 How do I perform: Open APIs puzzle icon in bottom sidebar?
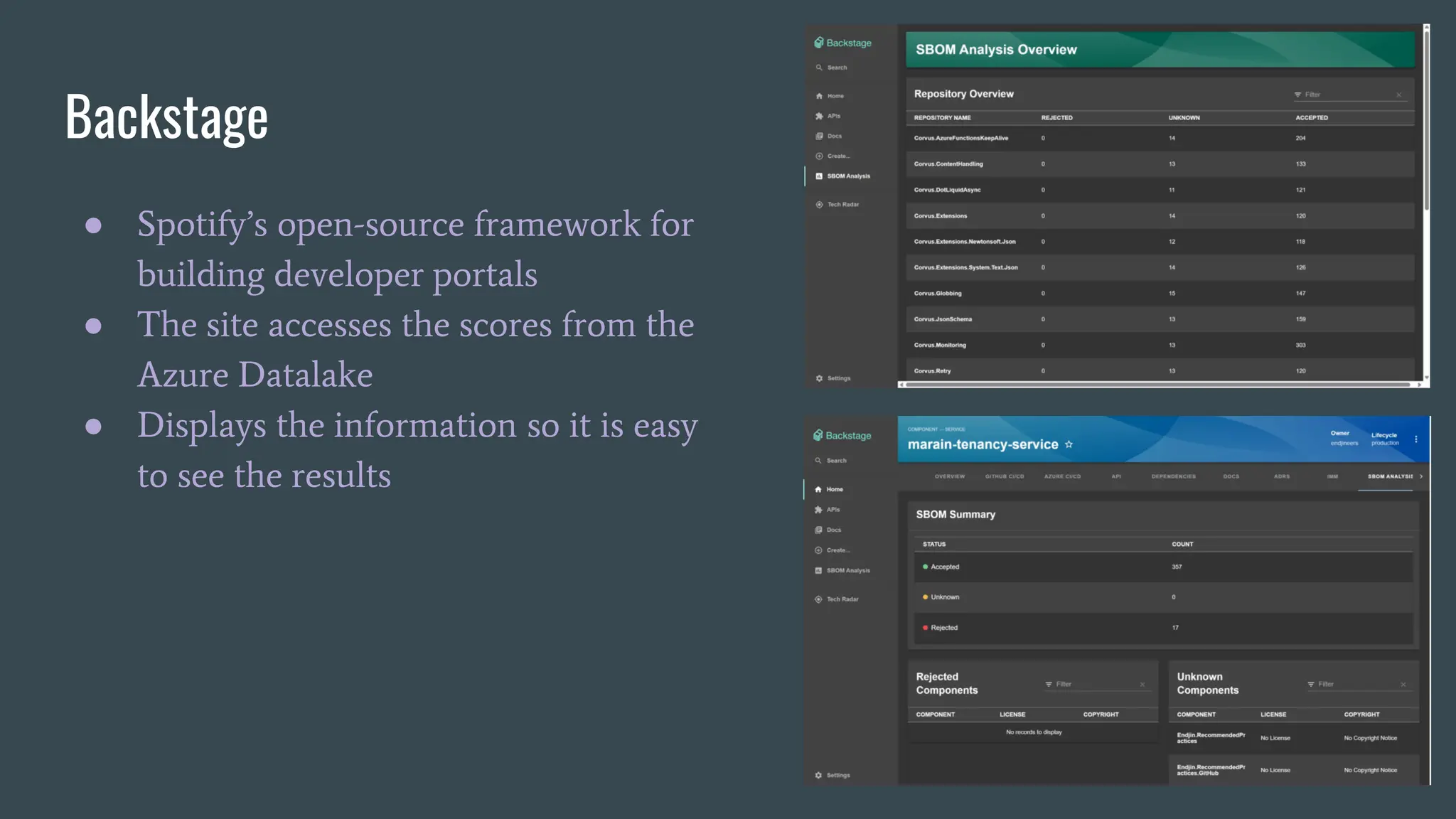click(818, 510)
